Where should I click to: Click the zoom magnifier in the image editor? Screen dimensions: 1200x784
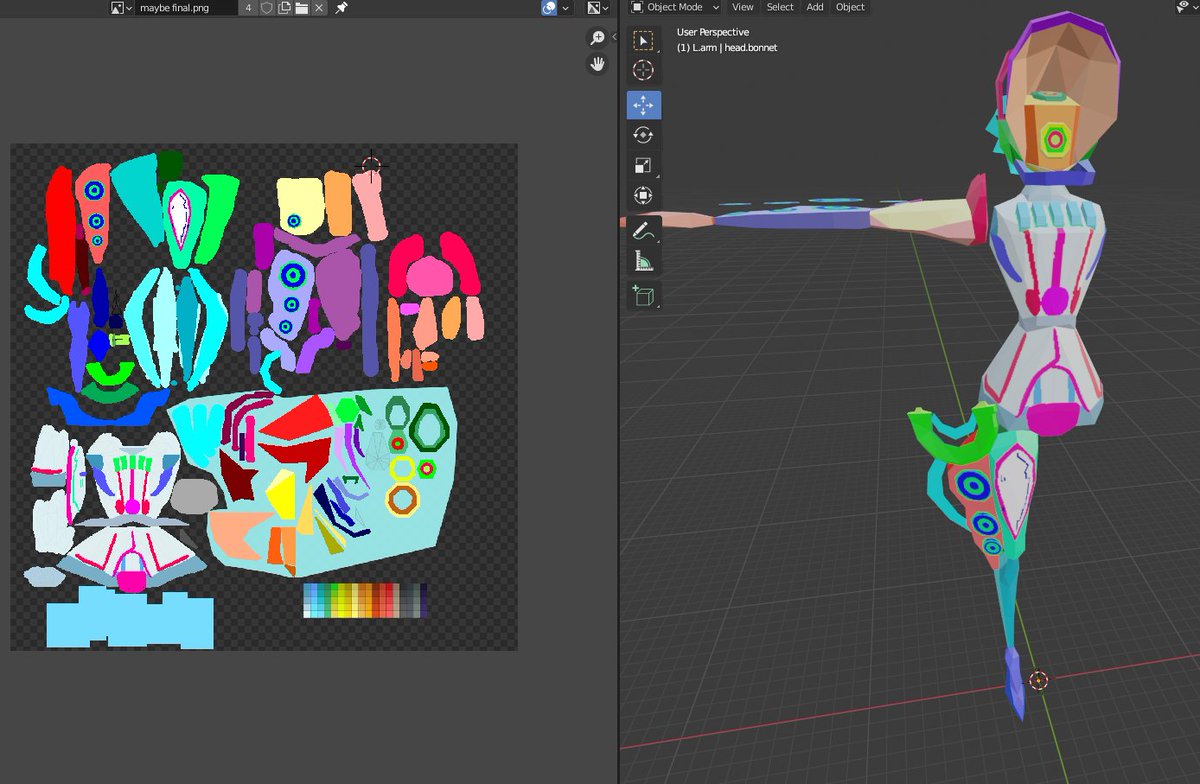point(597,38)
